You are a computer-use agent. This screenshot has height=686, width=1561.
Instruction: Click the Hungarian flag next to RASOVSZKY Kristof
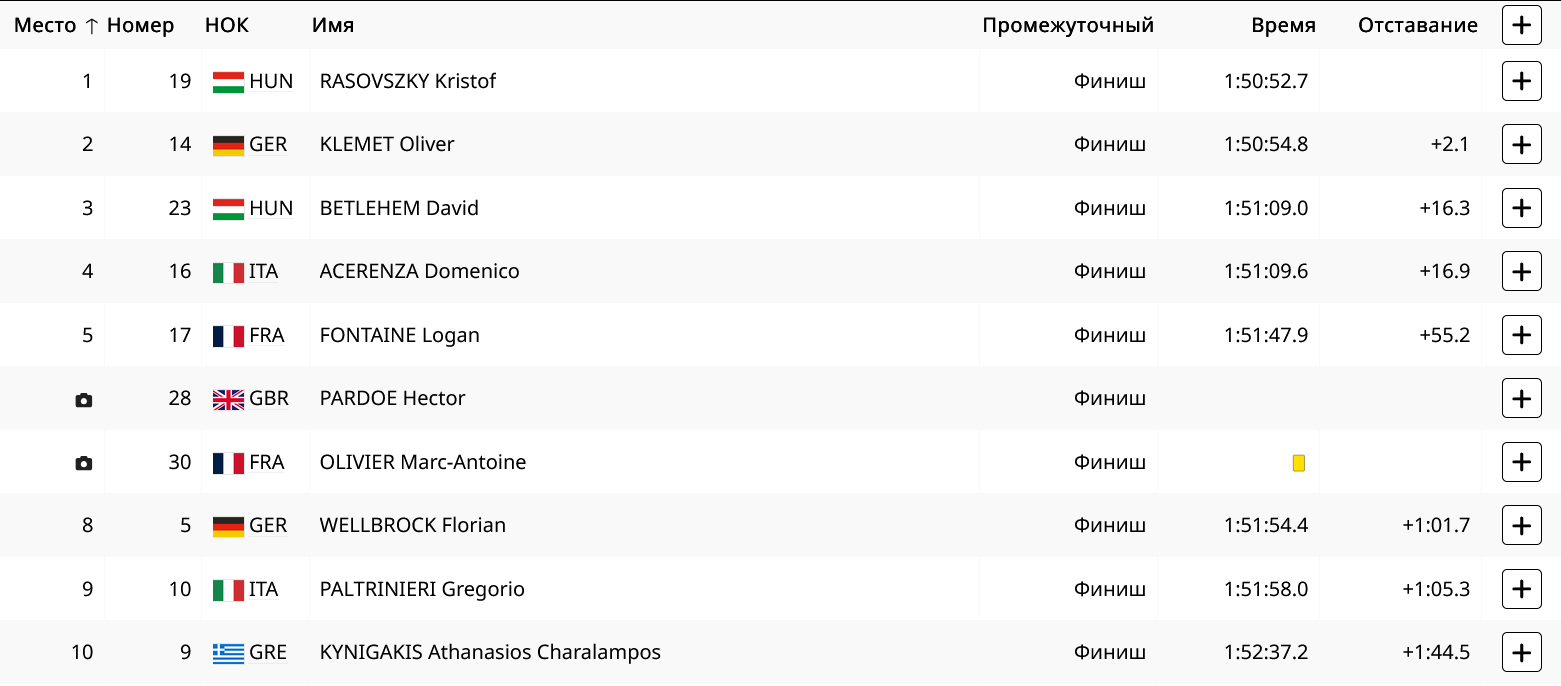click(x=226, y=81)
